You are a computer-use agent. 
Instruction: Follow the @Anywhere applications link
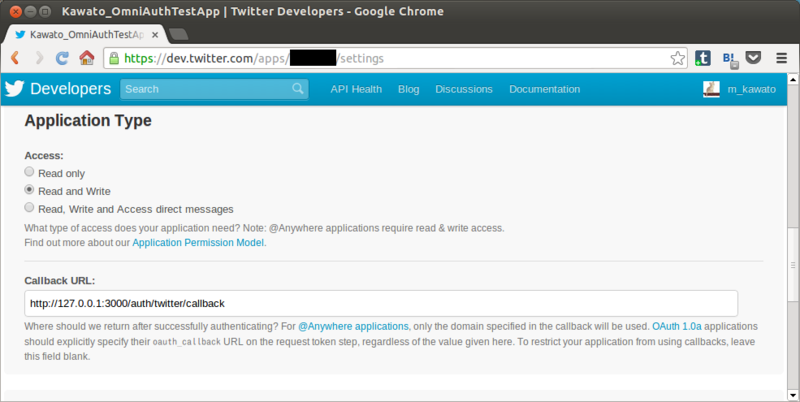coord(353,326)
